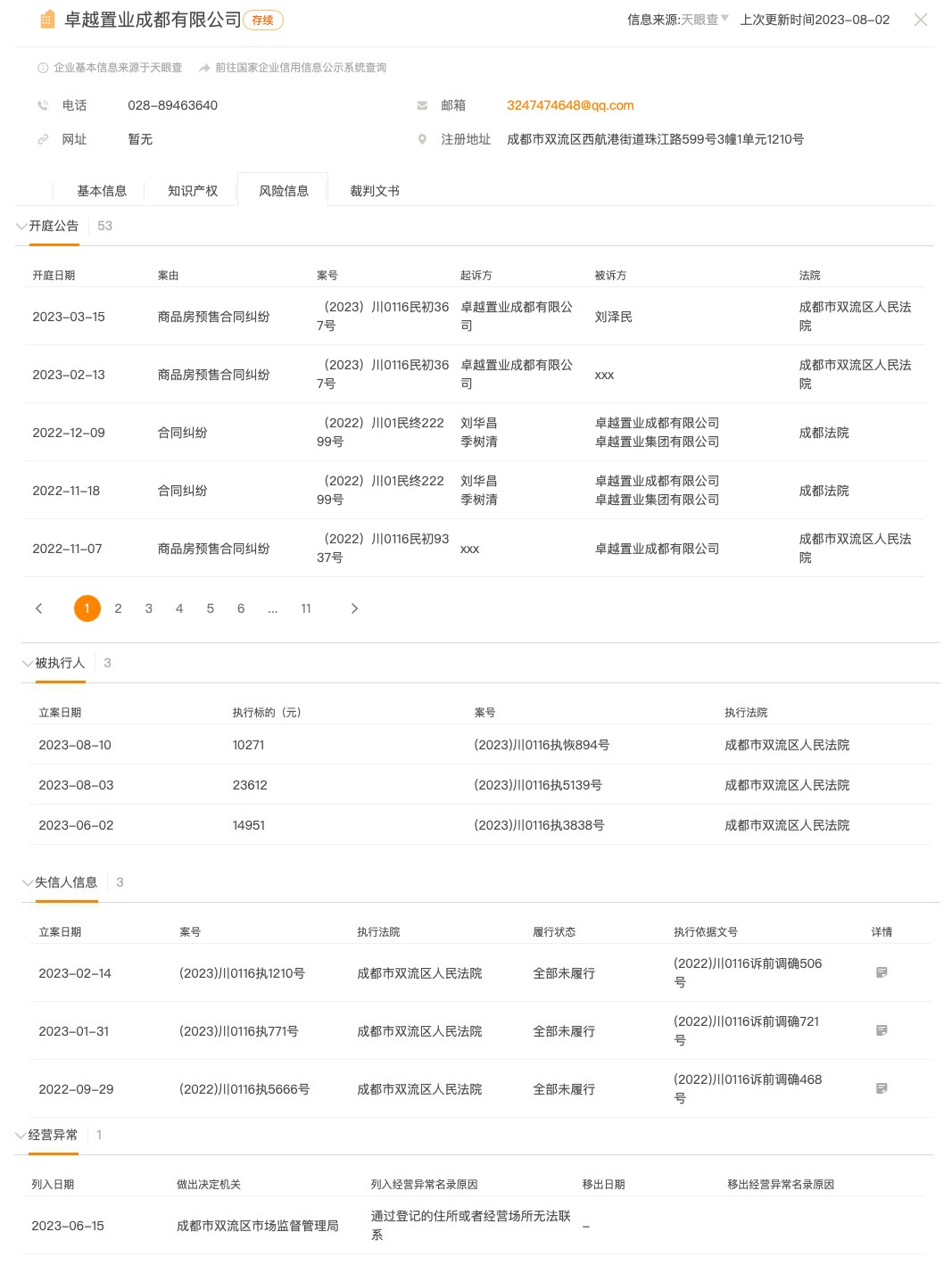The width and height of the screenshot is (952, 1265).
Task: Click the pagination ellipsis
Action: [x=273, y=609]
